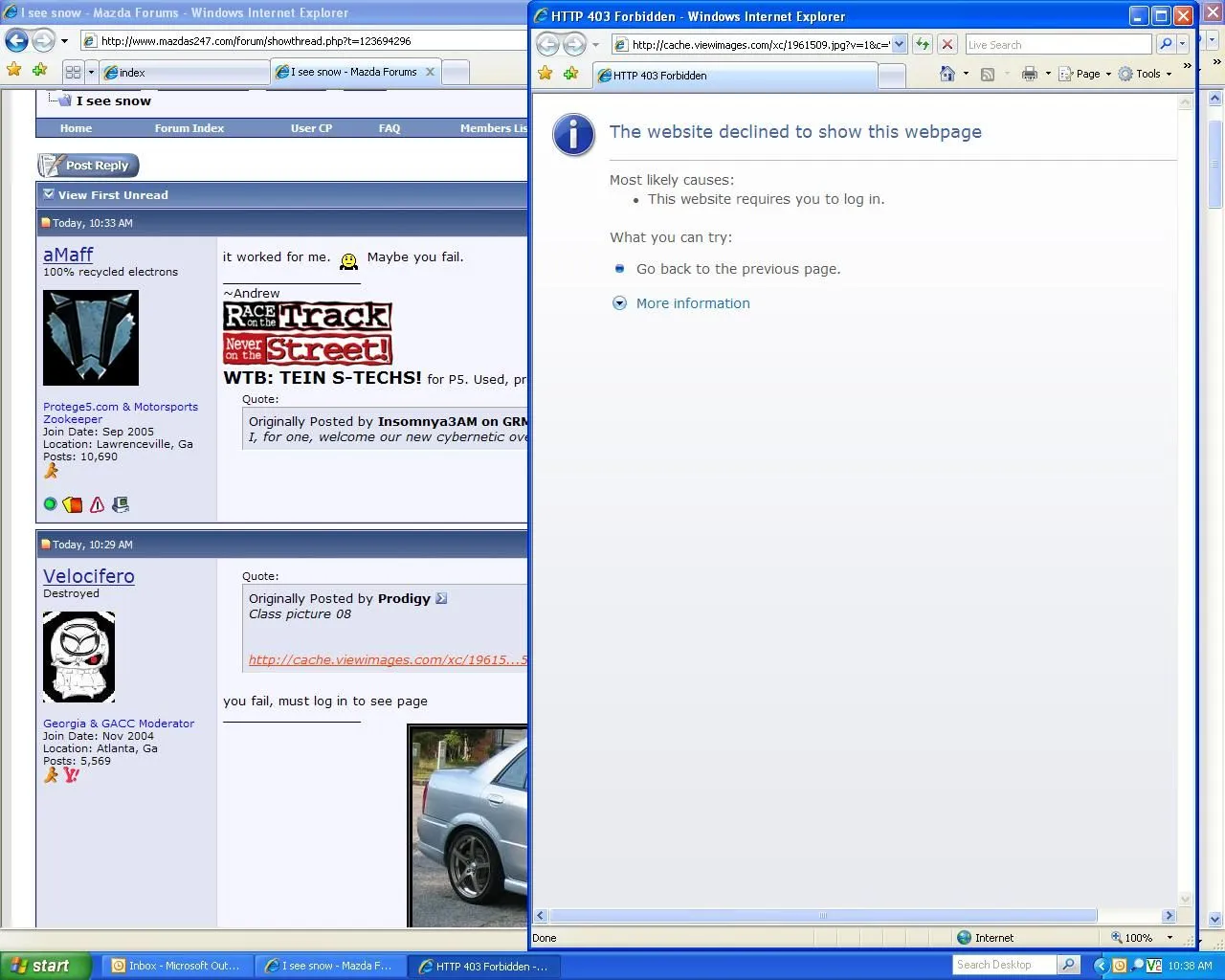This screenshot has width=1225, height=980.
Task: Click the Go back to the previous page link
Action: [x=738, y=269]
